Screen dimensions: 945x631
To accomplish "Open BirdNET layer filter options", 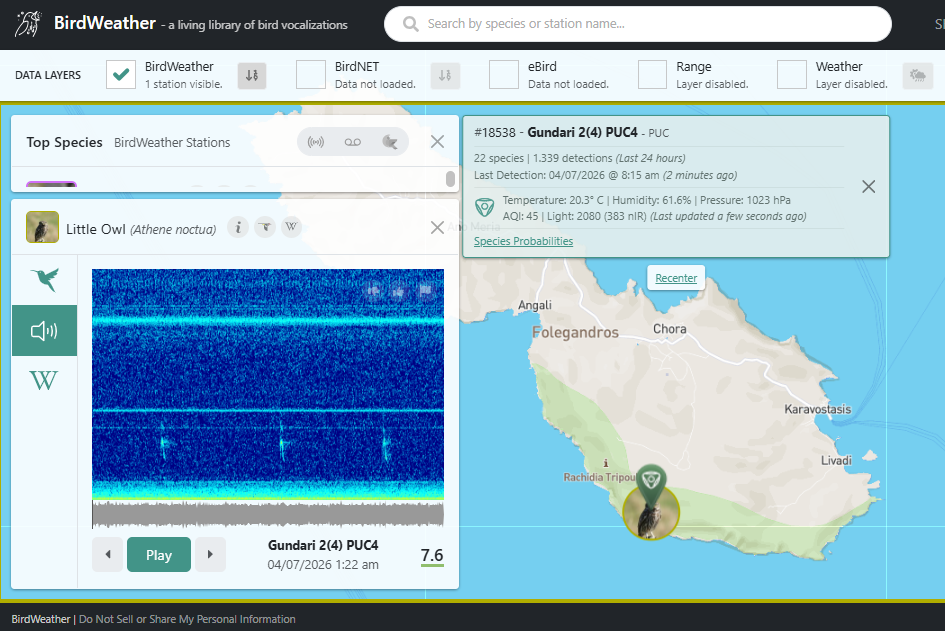I will pos(445,75).
